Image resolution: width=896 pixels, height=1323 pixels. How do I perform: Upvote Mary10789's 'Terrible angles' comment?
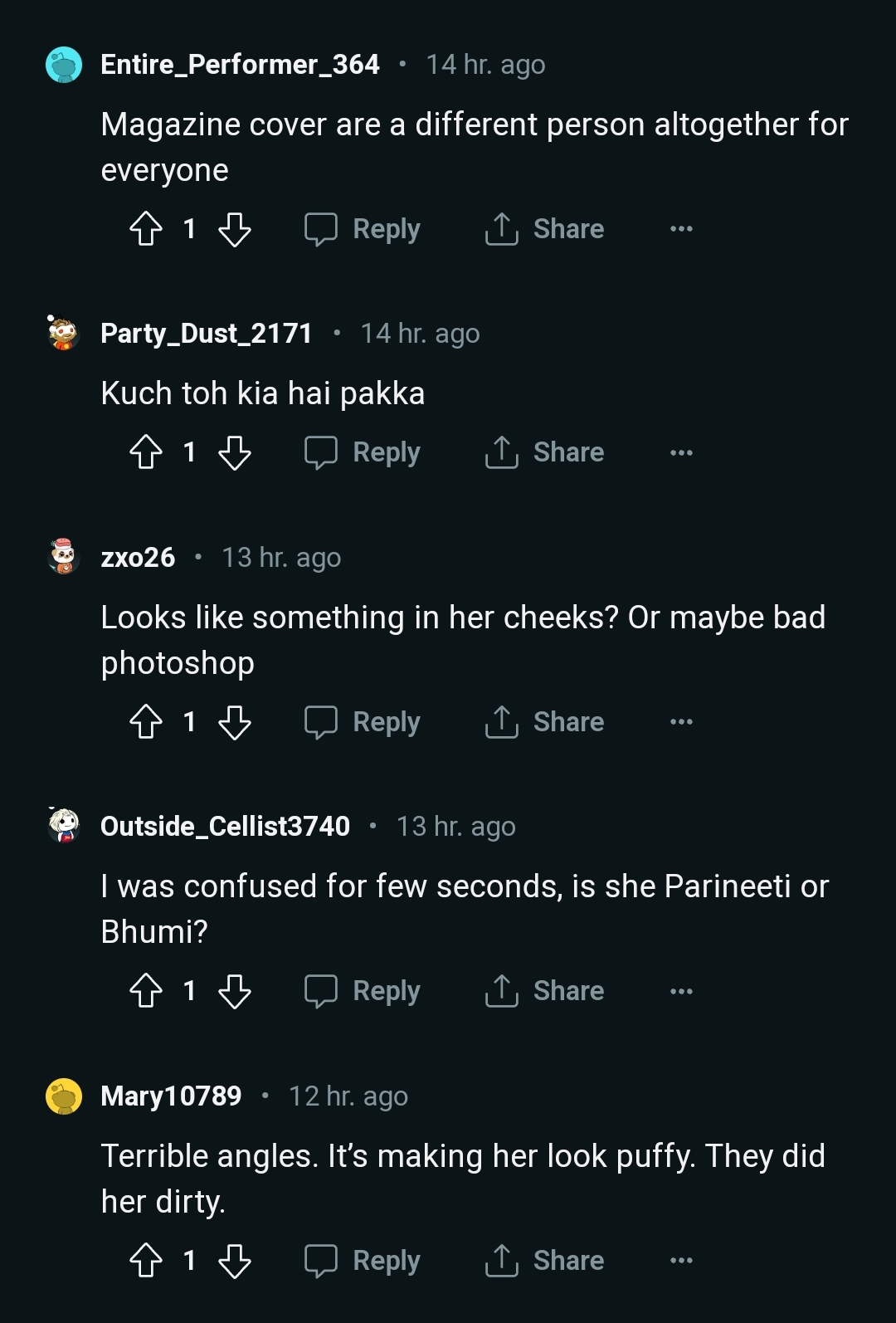click(x=146, y=1261)
